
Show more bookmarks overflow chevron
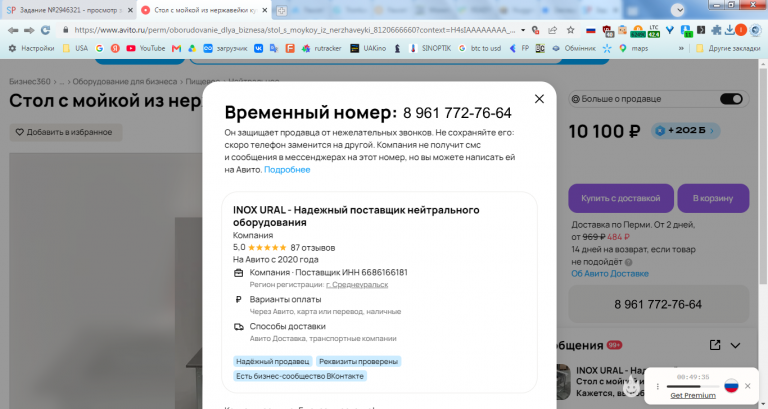coord(681,48)
